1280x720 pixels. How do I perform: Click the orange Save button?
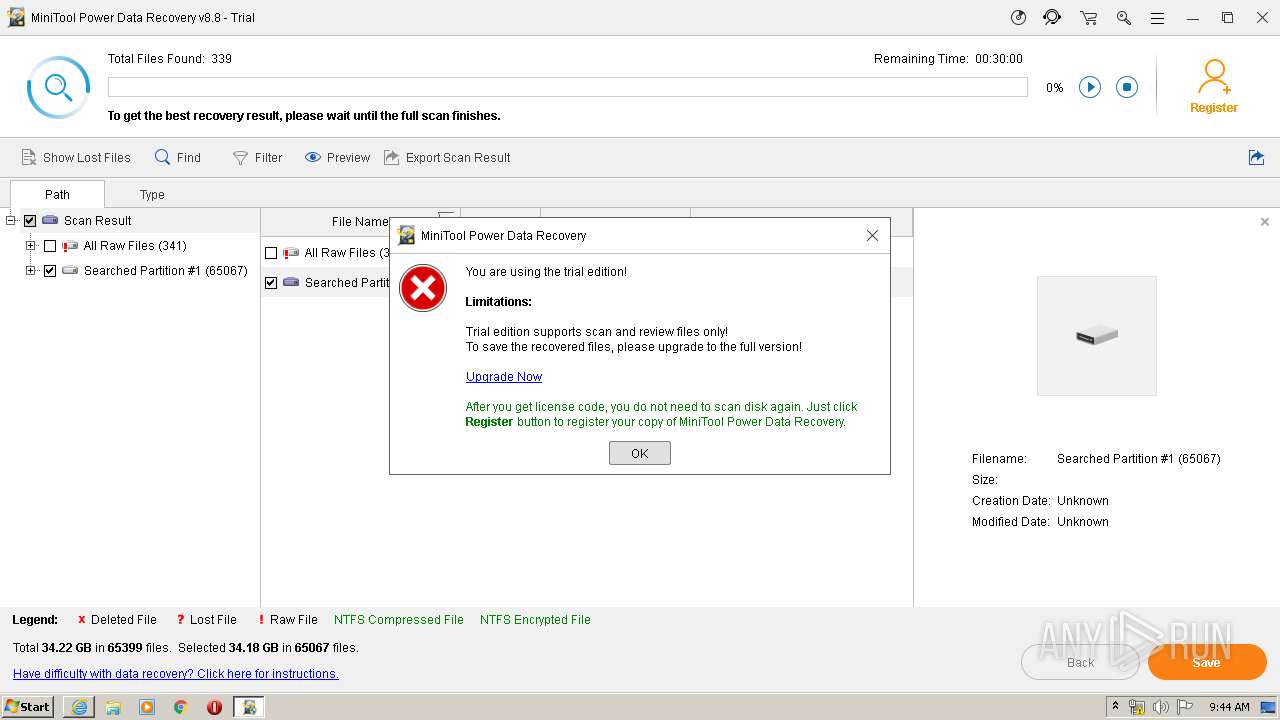(1207, 662)
